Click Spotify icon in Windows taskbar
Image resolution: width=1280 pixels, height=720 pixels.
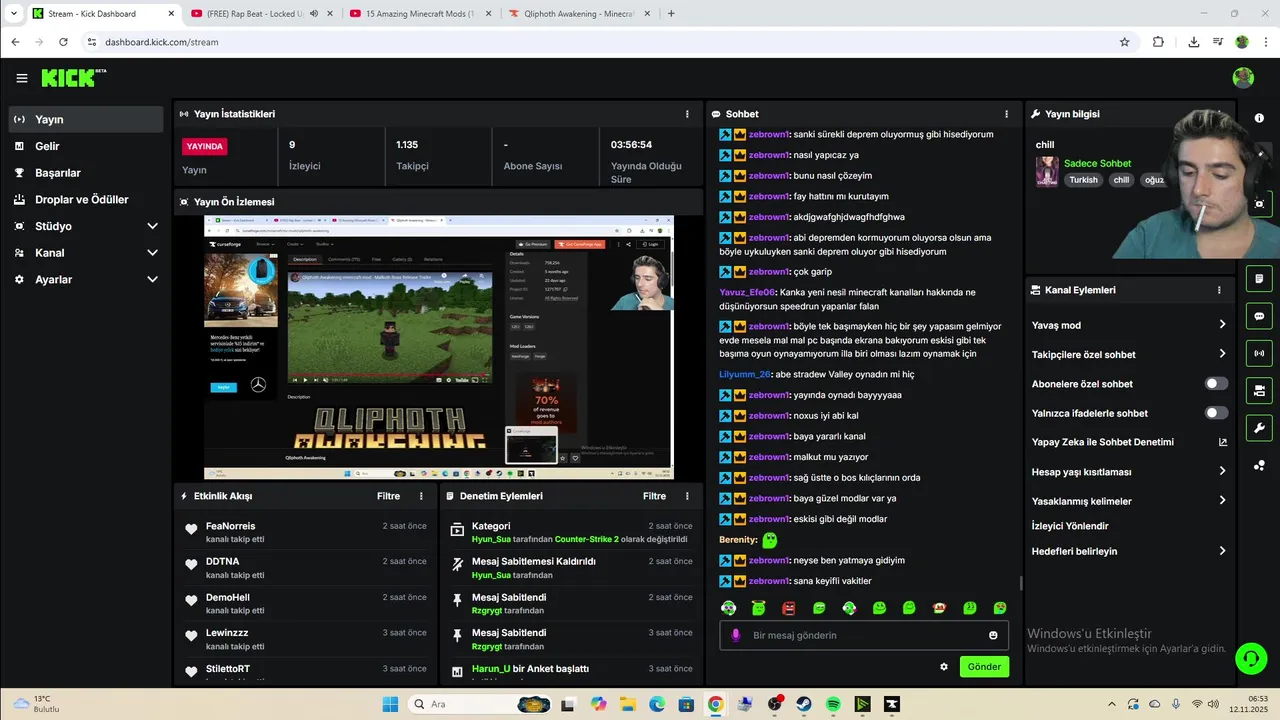pyautogui.click(x=833, y=704)
